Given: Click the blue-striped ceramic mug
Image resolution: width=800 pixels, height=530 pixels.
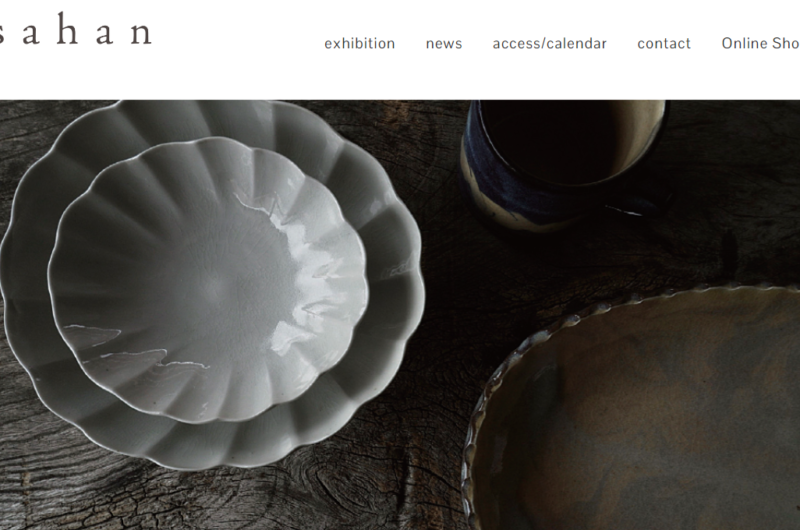Looking at the screenshot, I should click(563, 163).
